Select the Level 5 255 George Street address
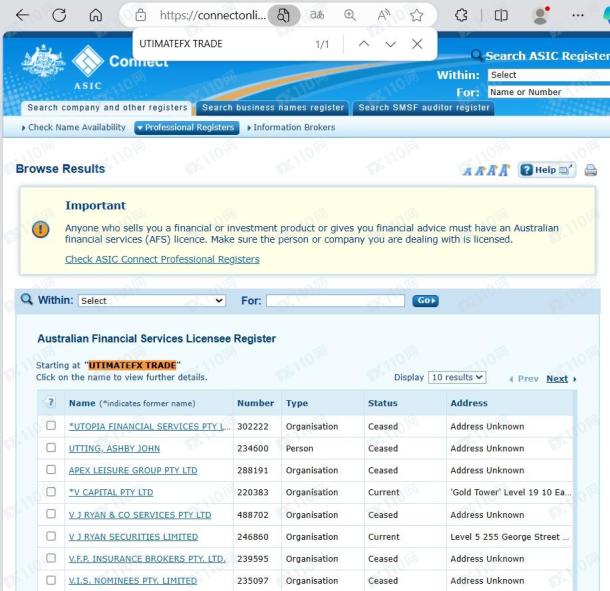 click(x=510, y=537)
